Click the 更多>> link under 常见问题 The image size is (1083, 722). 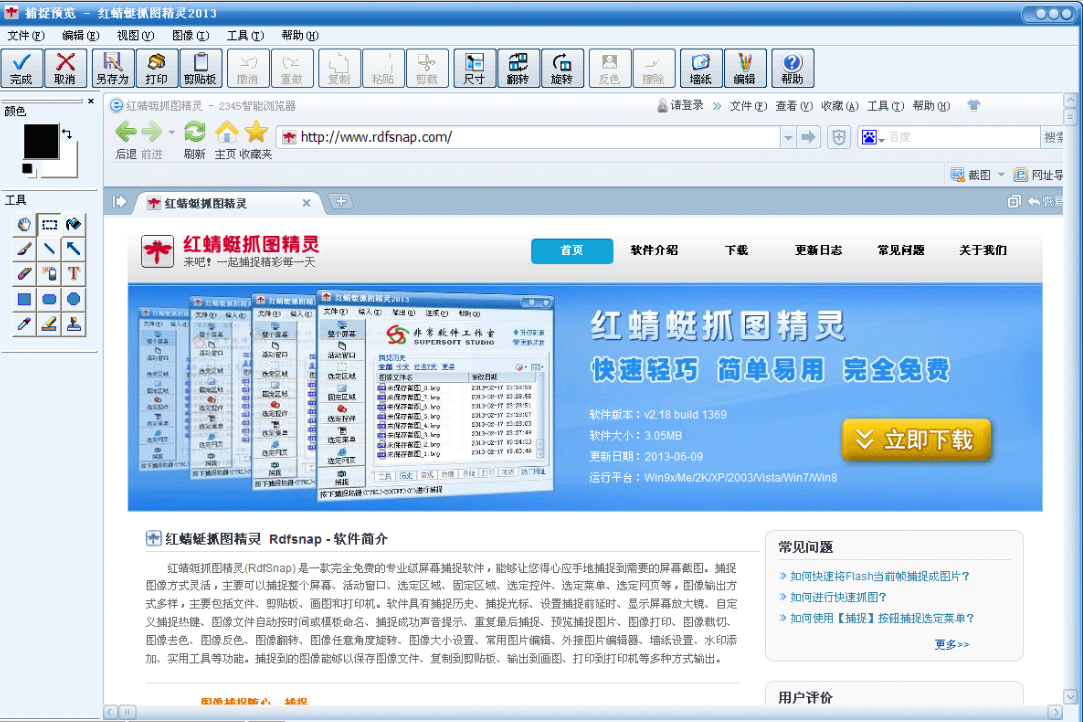tap(952, 644)
